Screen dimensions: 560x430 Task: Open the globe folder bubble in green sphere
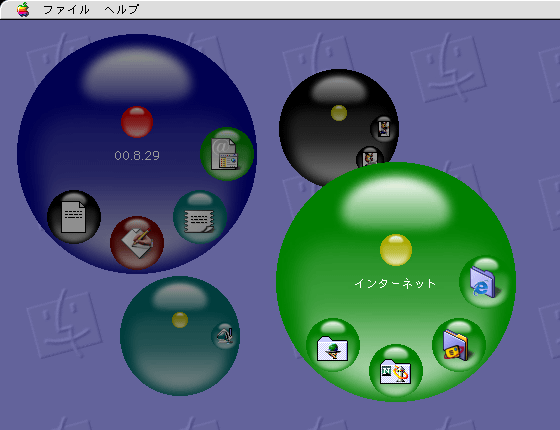(x=333, y=345)
